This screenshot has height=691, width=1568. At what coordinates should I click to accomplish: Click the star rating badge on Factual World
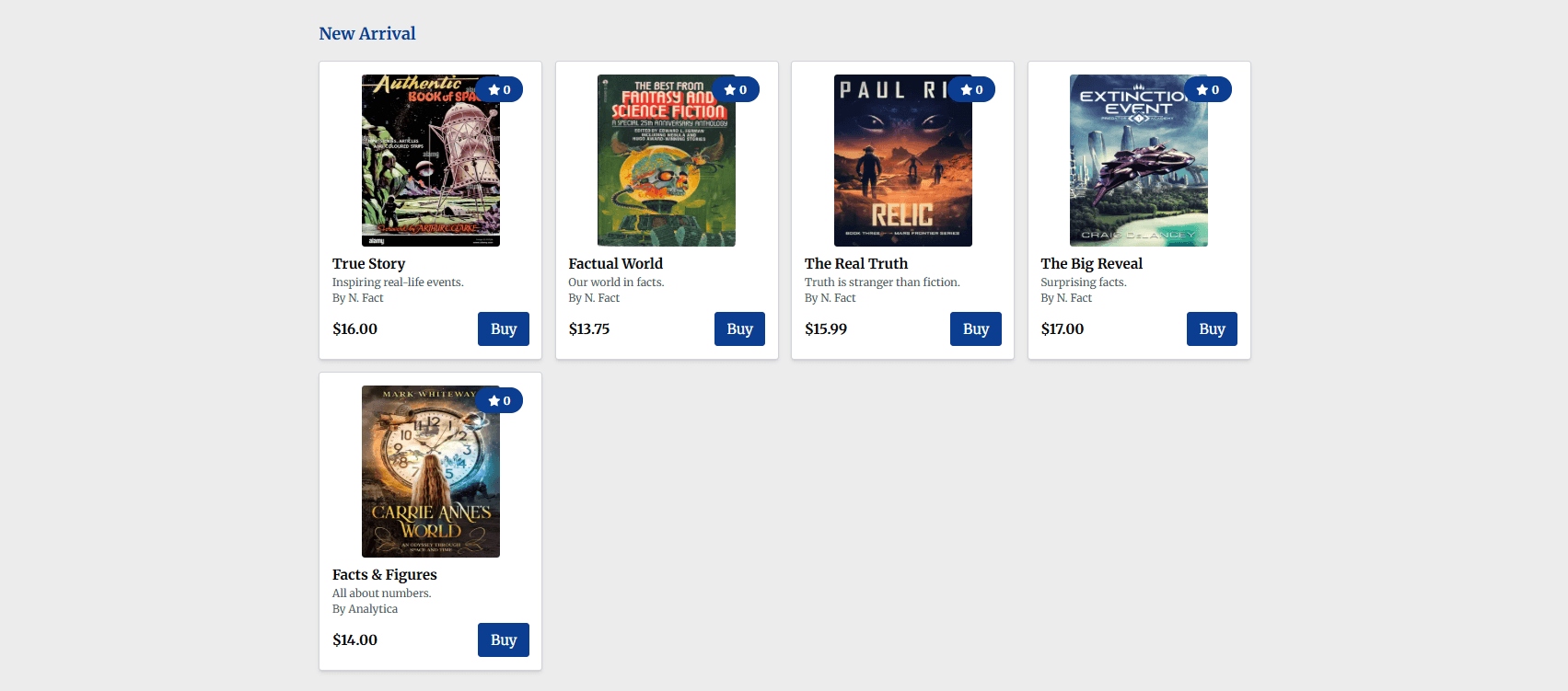pos(736,89)
